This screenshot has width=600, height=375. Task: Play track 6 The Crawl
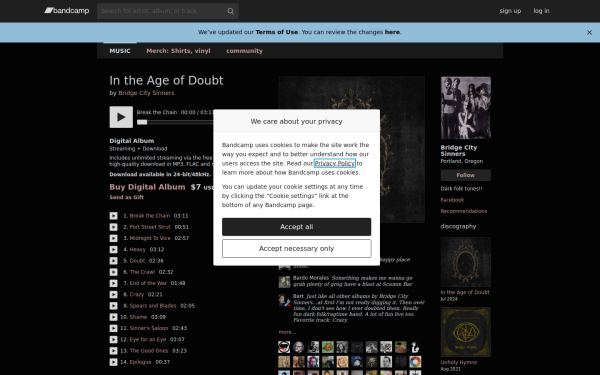(x=114, y=272)
